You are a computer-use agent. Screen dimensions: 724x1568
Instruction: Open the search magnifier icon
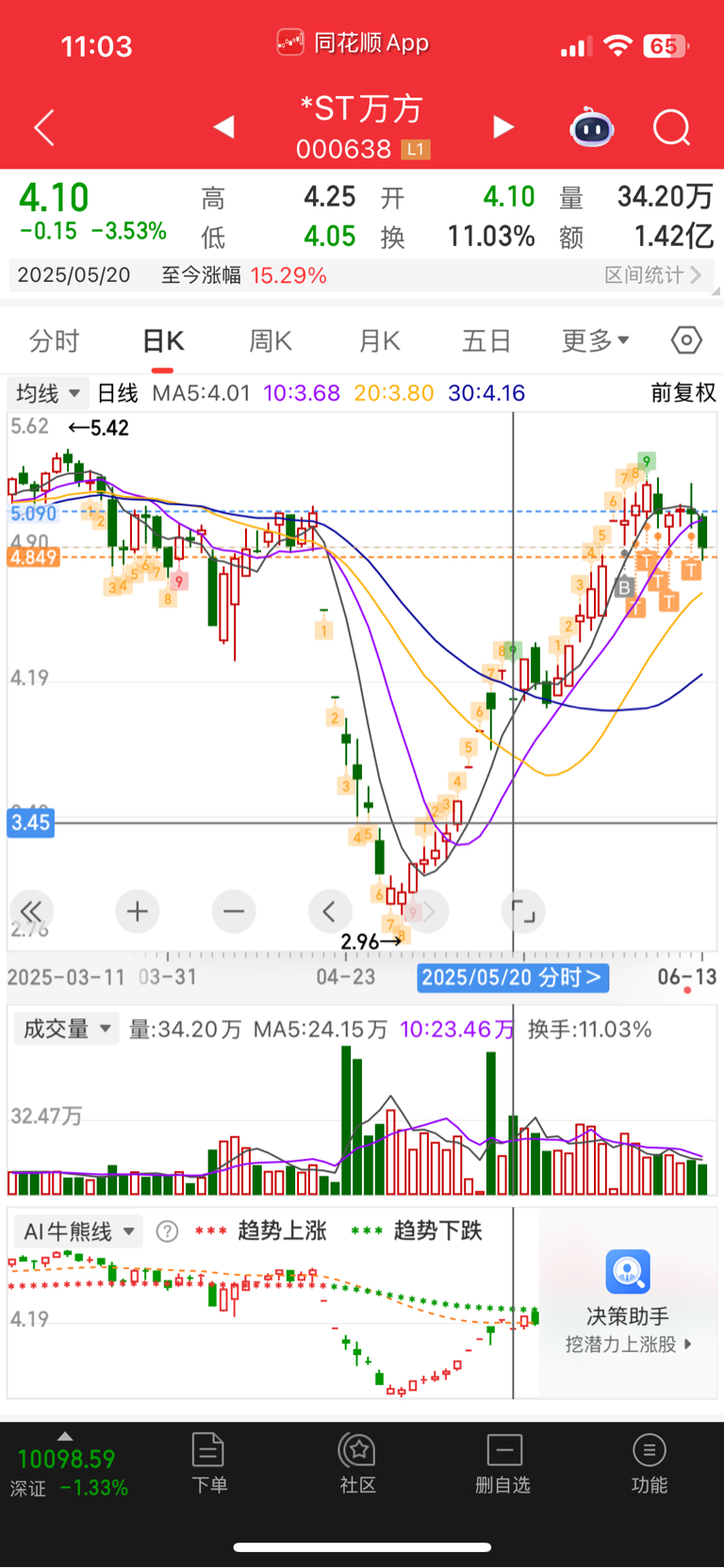tap(671, 127)
